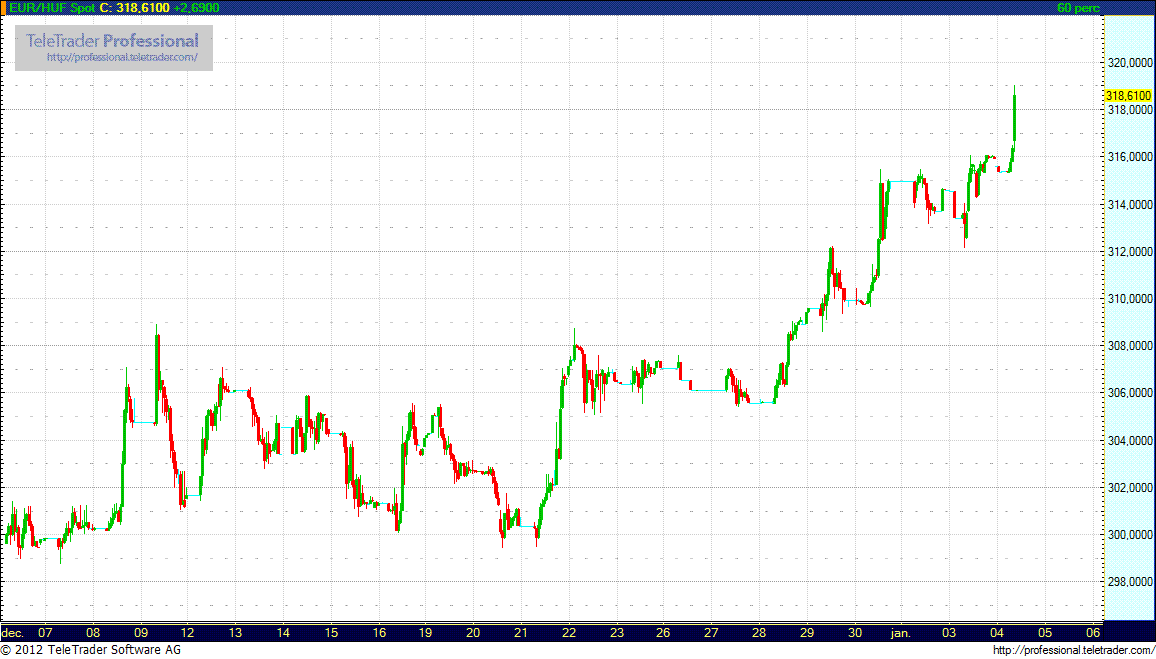This screenshot has width=1156, height=659.
Task: Click the 312,0000 price axis label
Action: click(1132, 251)
